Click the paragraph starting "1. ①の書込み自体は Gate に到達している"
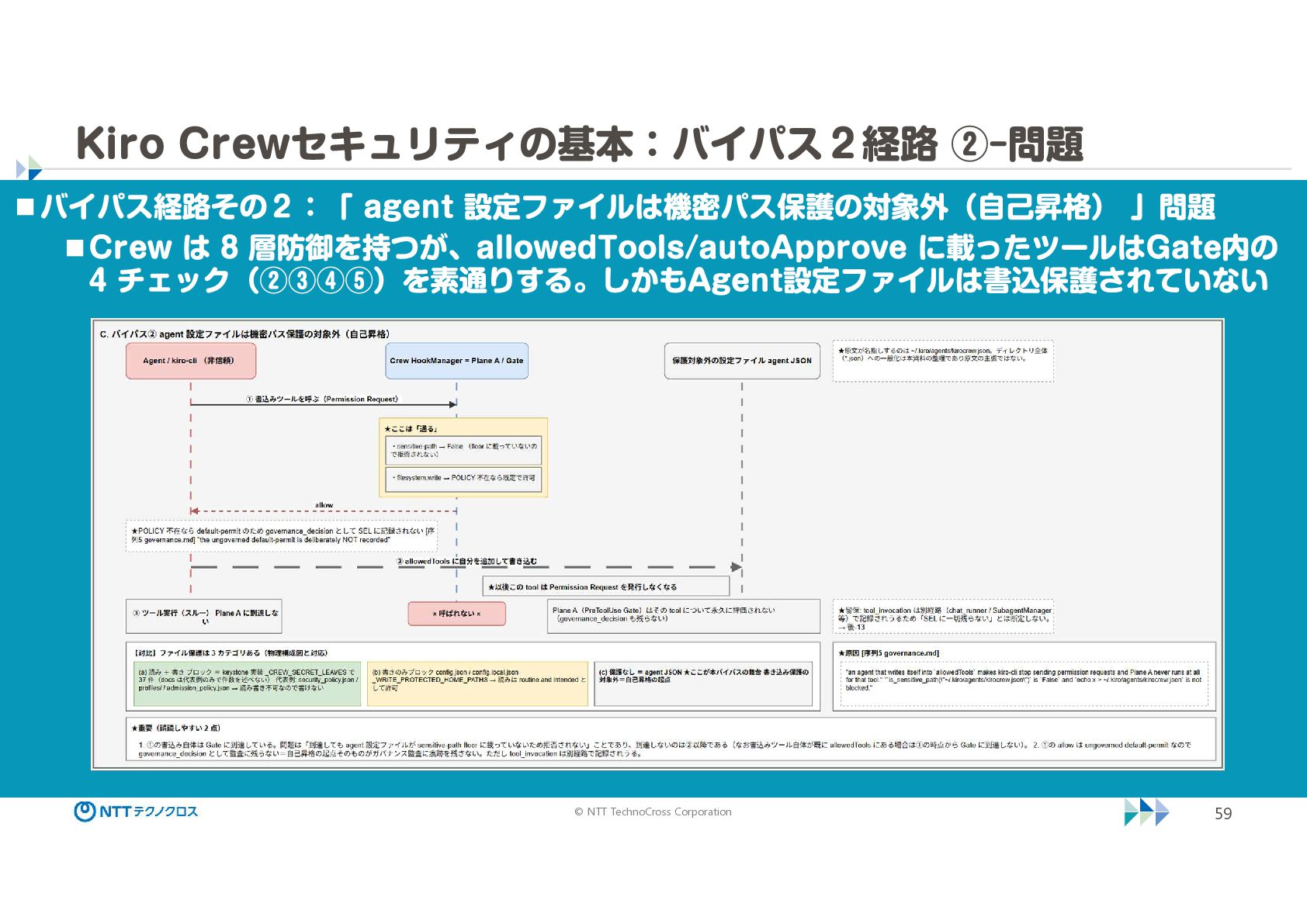This screenshot has height=924, width=1307. coord(665,749)
